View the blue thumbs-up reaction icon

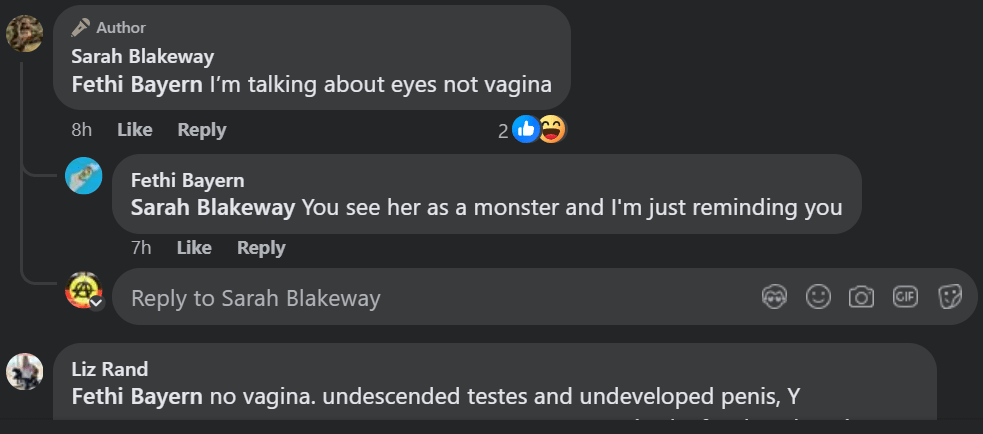click(x=526, y=129)
